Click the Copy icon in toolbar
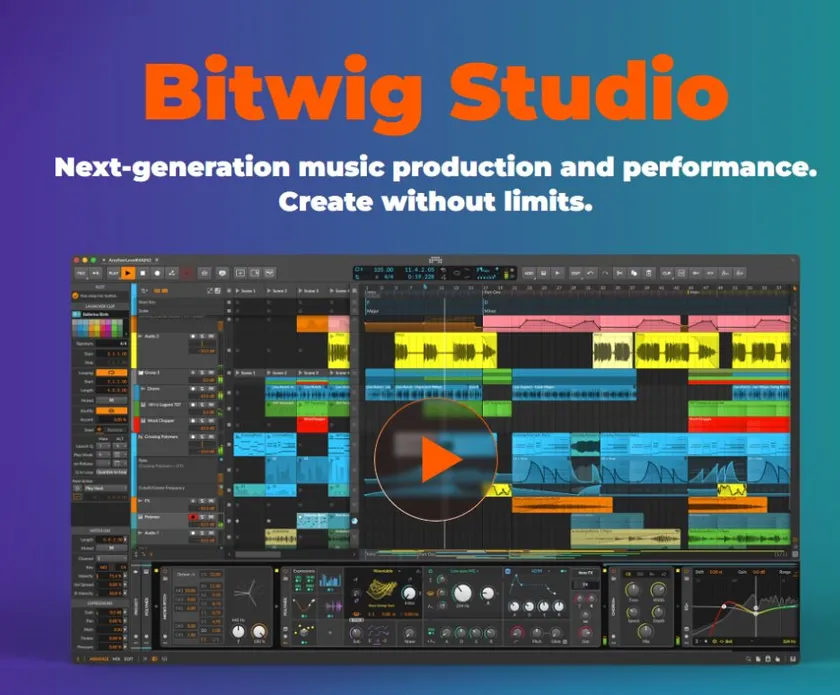 click(634, 273)
